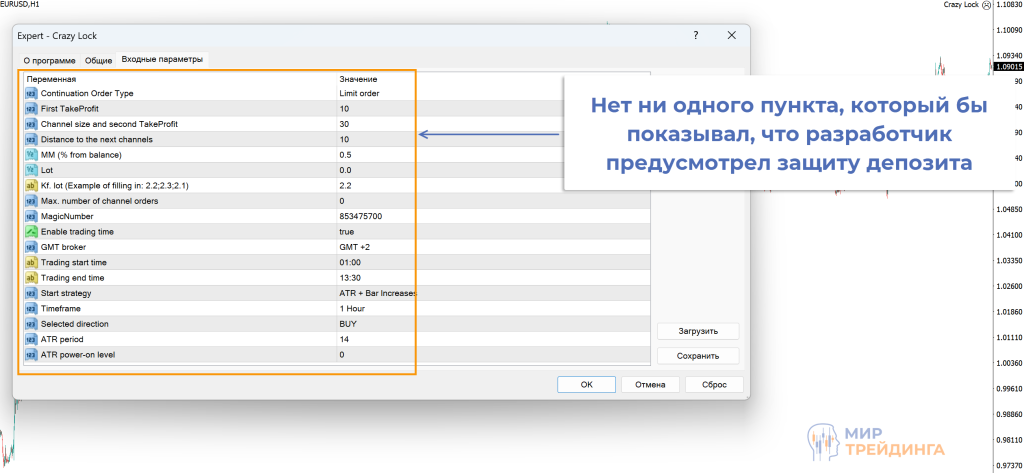Click the Timeframe row icon

(31, 308)
